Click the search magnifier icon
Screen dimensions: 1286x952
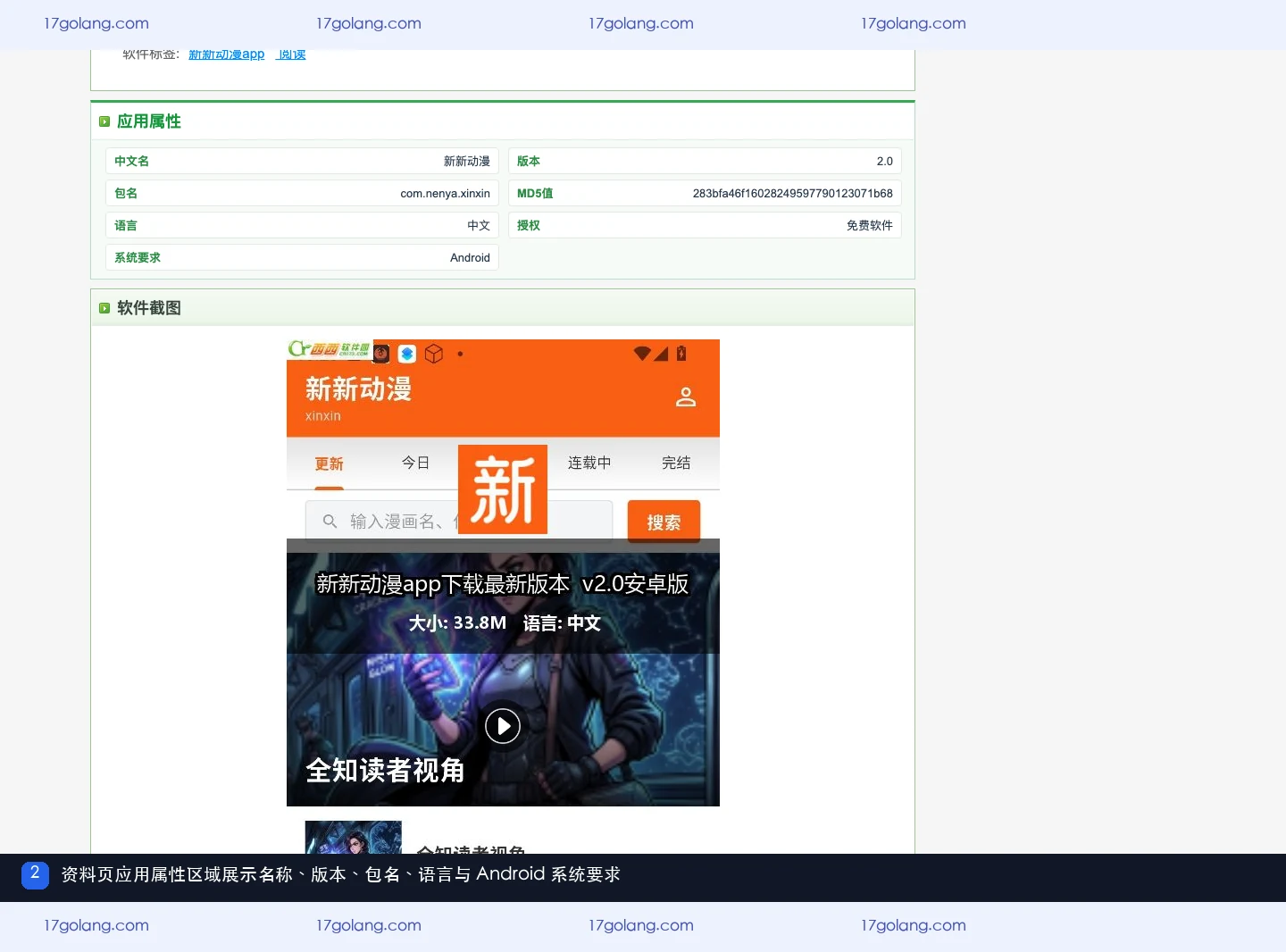[x=330, y=521]
